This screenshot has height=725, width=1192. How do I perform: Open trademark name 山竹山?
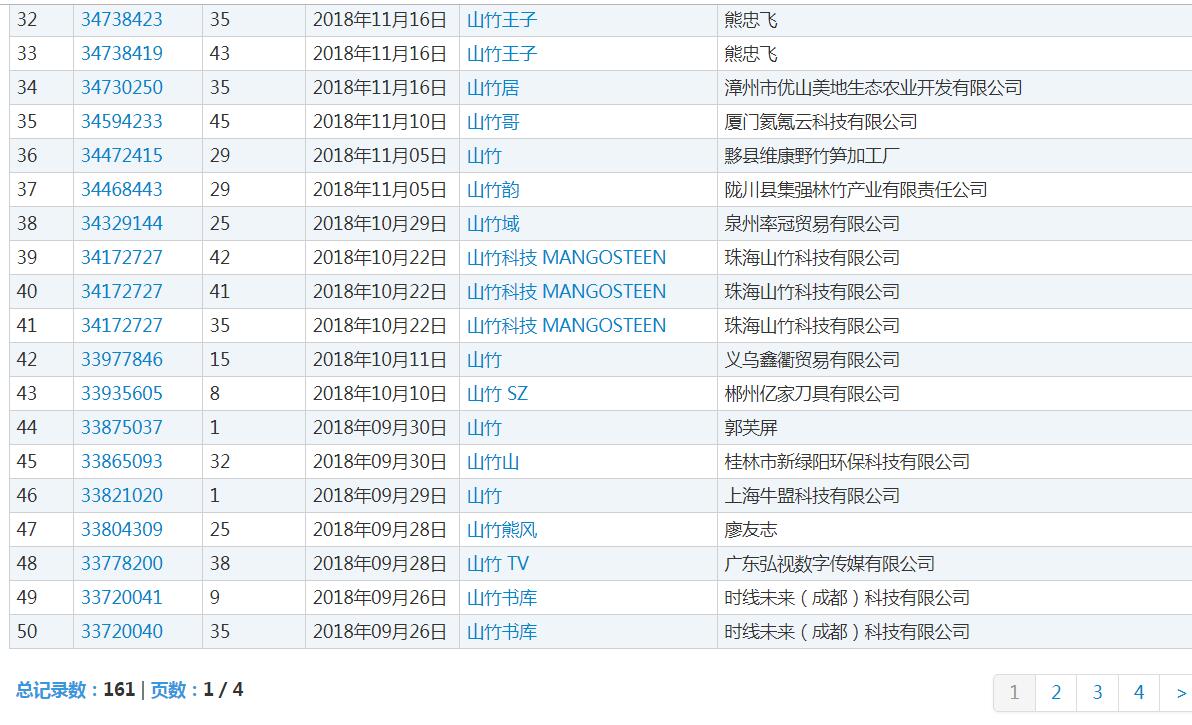[493, 461]
